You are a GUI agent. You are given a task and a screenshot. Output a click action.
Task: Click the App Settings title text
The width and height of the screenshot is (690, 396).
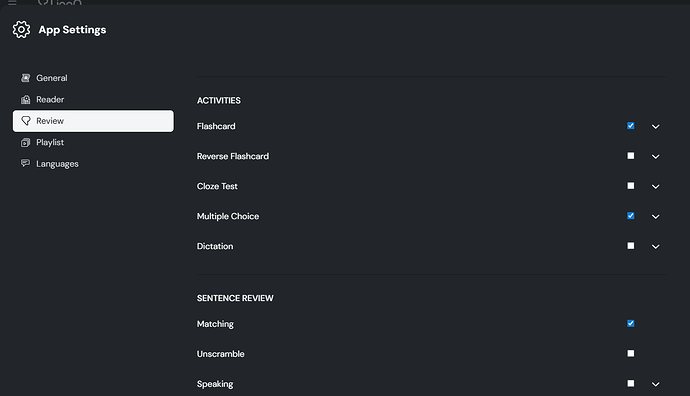click(x=72, y=29)
